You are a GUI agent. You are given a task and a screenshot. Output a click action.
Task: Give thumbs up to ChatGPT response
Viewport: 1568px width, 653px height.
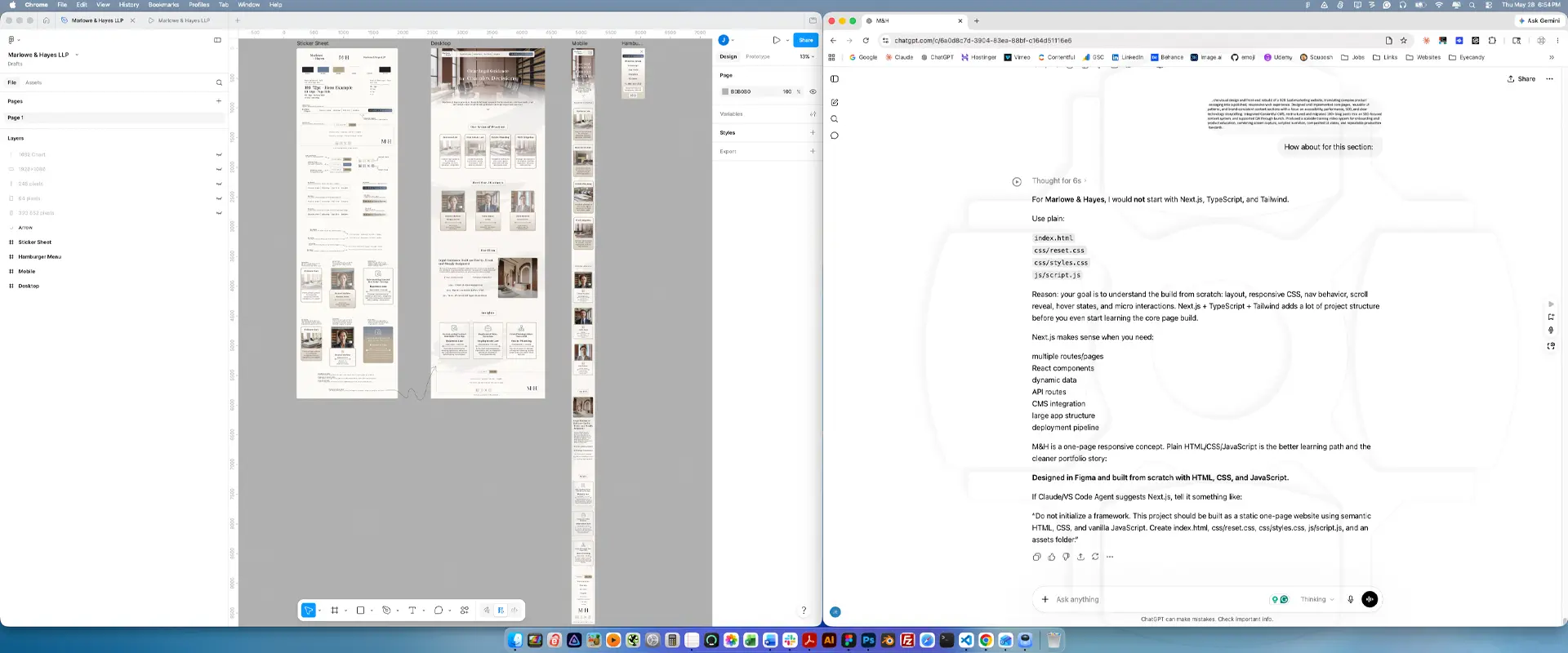tap(1051, 557)
